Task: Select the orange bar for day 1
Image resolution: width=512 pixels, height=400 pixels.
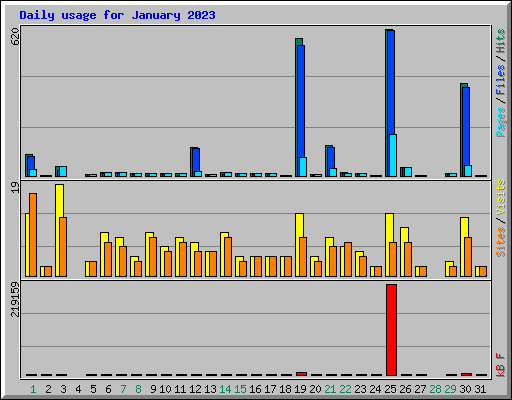Action: point(33,235)
